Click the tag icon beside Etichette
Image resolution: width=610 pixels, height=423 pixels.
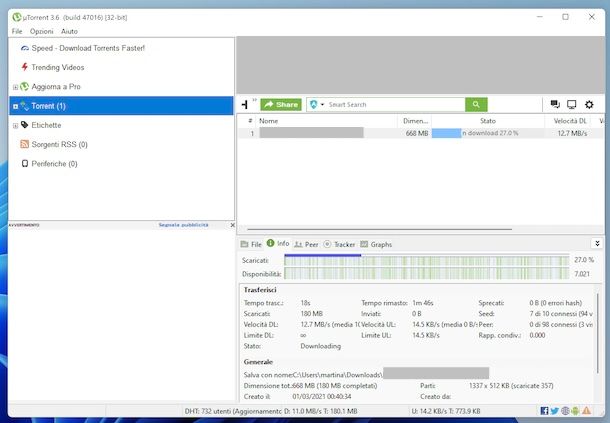tap(25, 125)
